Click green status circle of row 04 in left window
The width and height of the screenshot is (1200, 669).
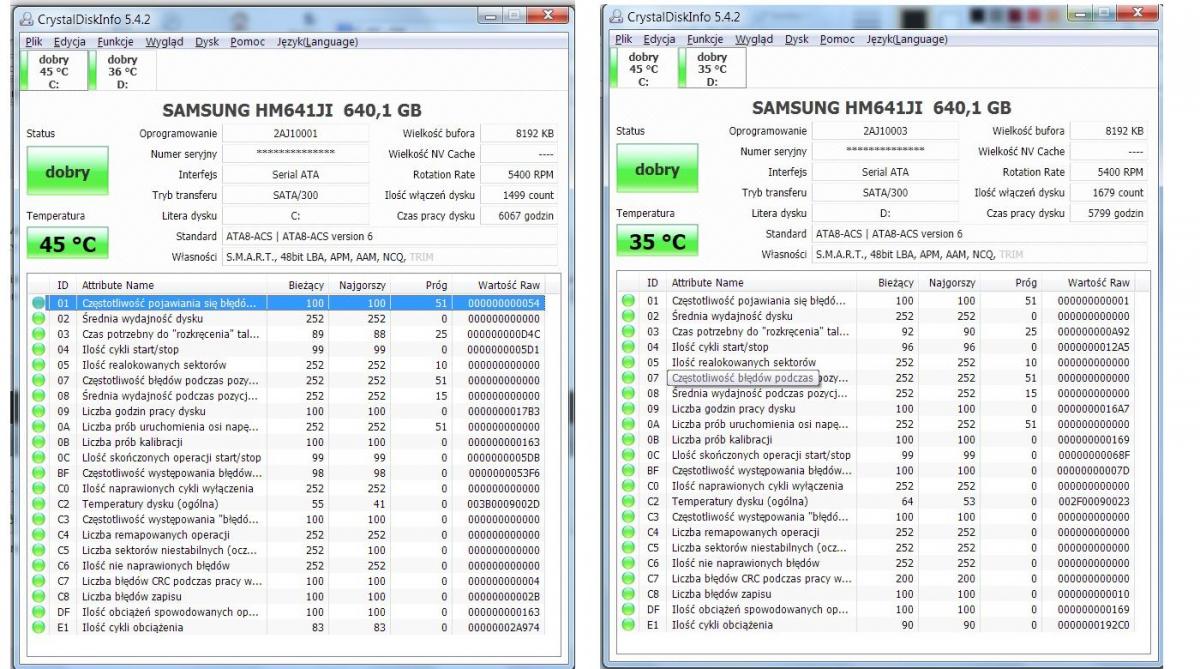point(39,350)
